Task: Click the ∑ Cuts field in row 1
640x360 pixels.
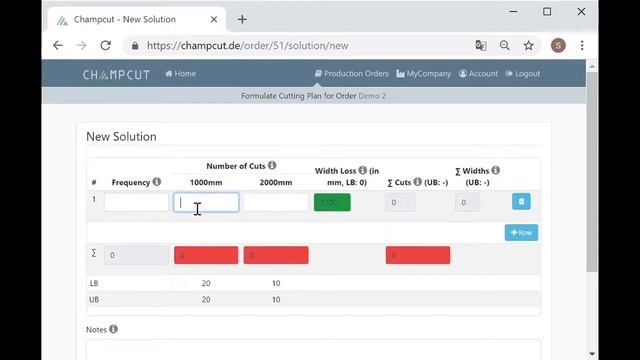Action: coord(400,202)
